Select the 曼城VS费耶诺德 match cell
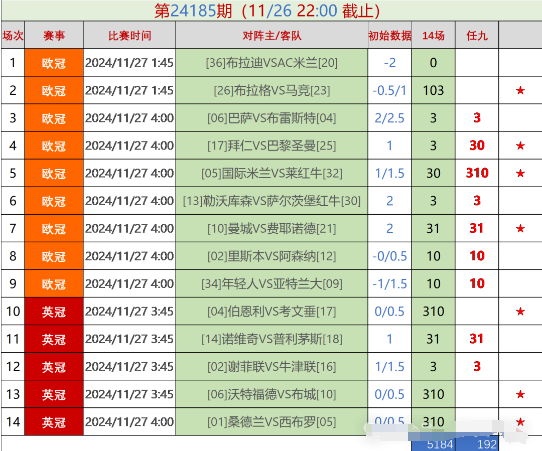The height and width of the screenshot is (451, 542). 272,228
